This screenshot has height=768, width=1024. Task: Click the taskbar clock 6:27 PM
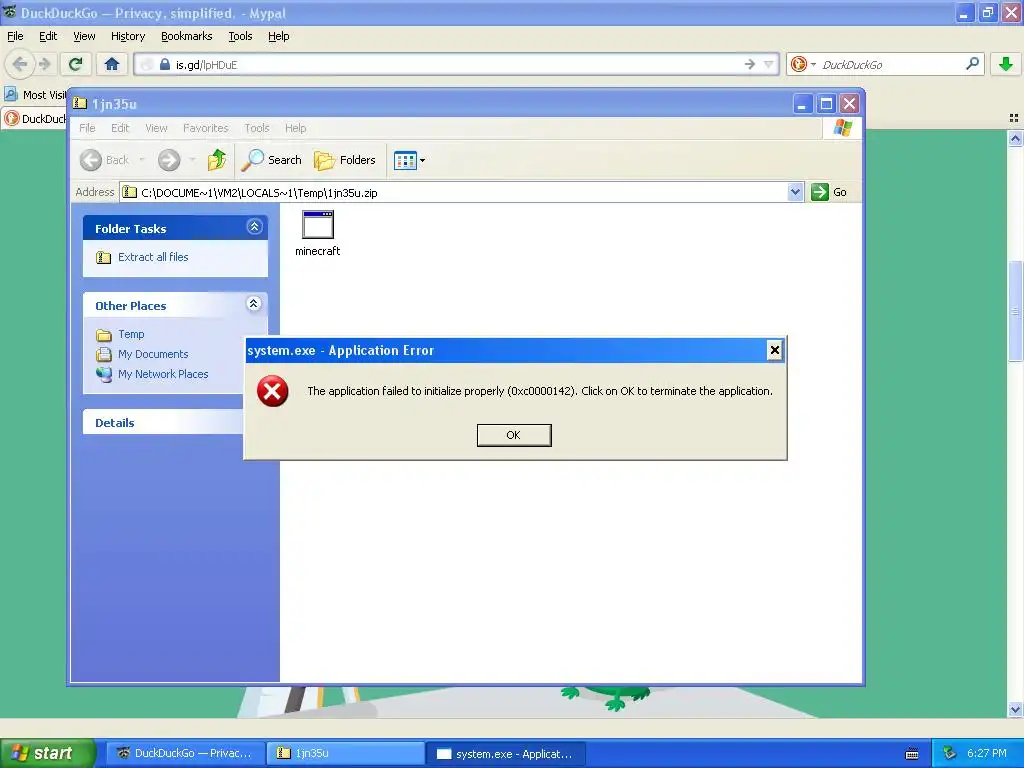pos(987,753)
